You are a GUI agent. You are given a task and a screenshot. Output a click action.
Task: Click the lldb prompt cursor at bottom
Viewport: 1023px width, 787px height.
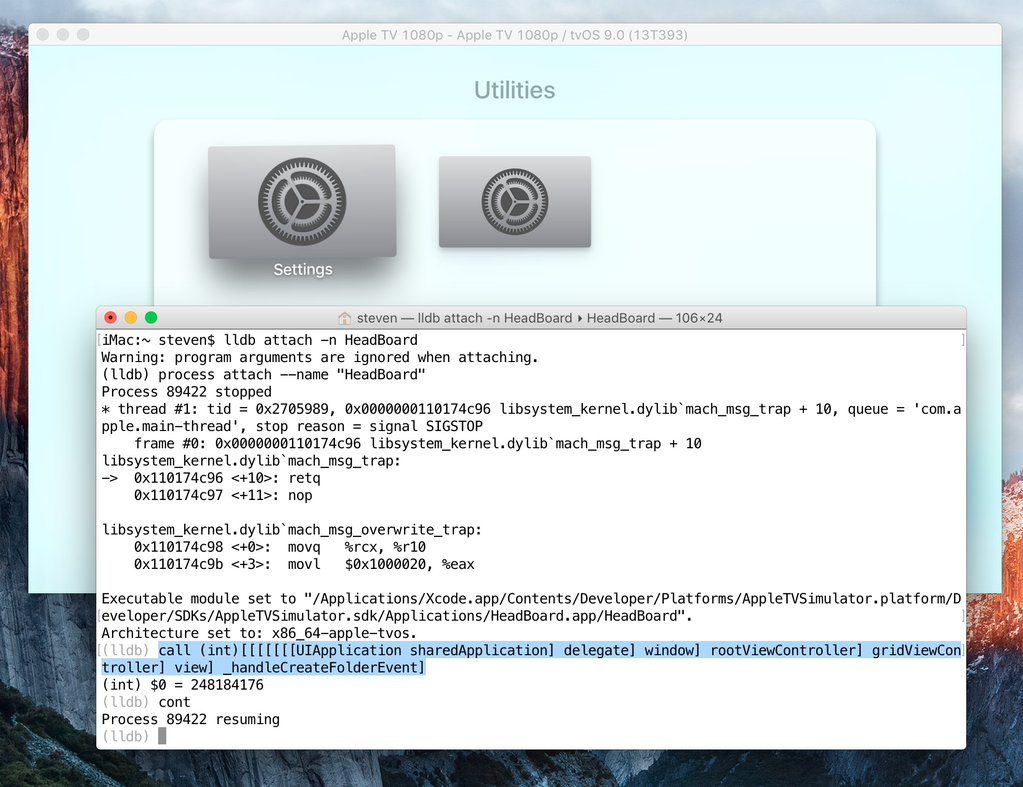162,736
